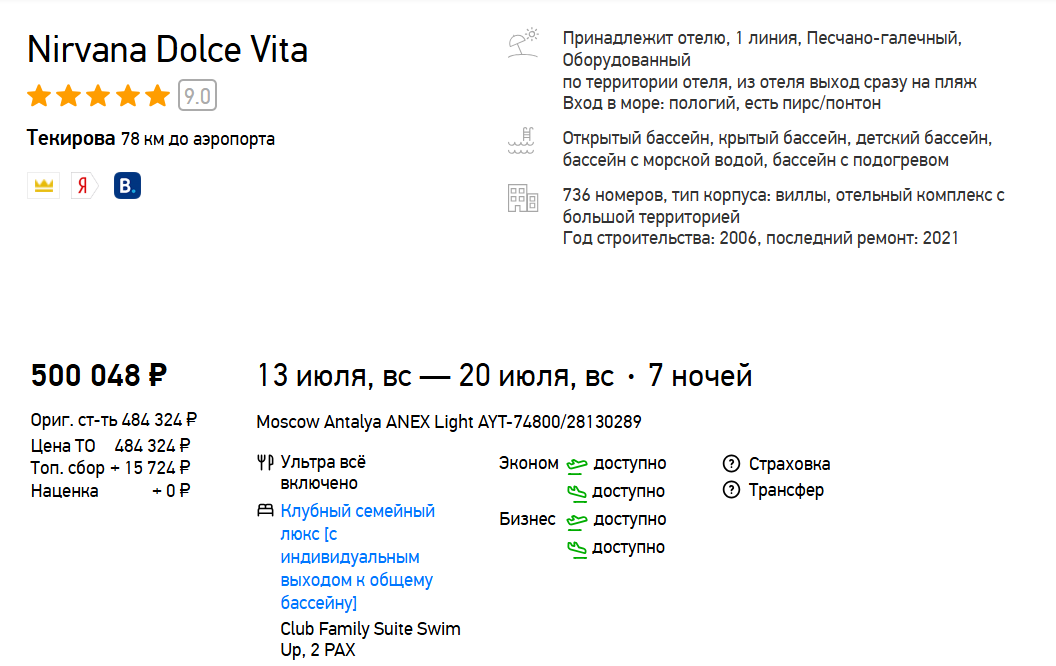Click the 9.0 rating badge

coord(199,96)
